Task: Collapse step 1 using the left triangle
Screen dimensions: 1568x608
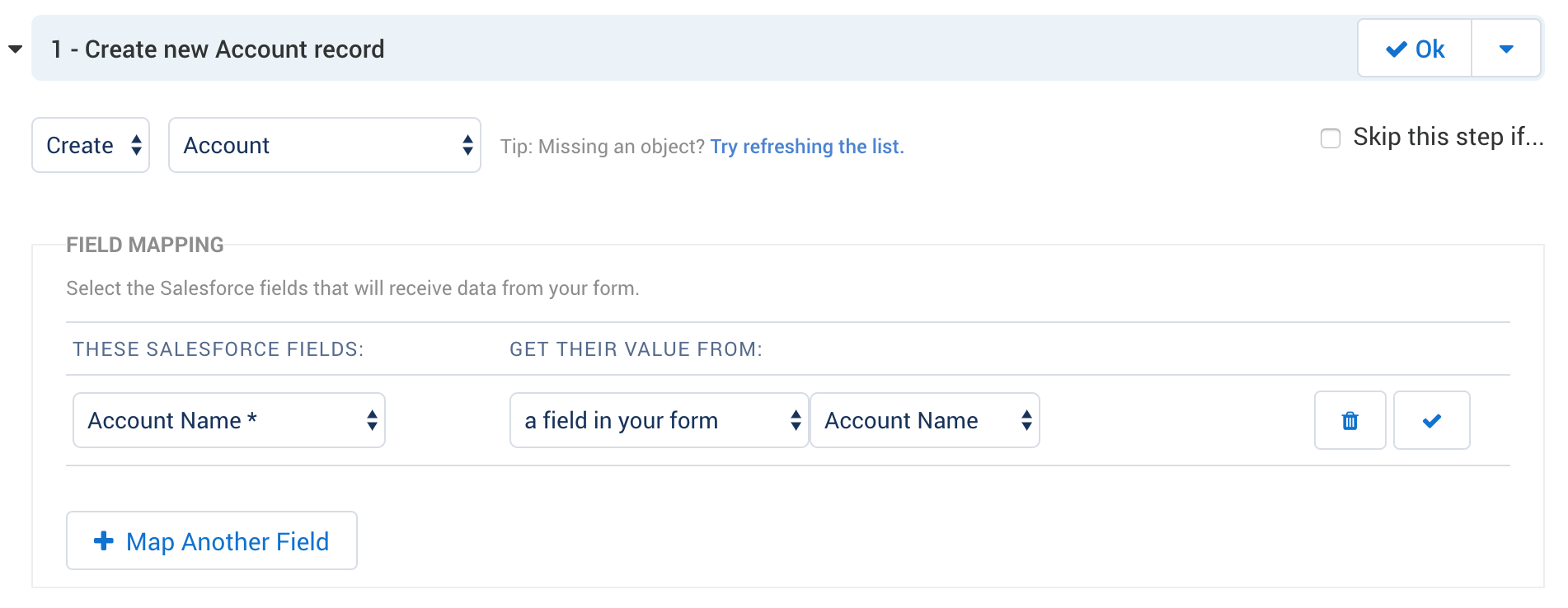Action: pyautogui.click(x=15, y=49)
